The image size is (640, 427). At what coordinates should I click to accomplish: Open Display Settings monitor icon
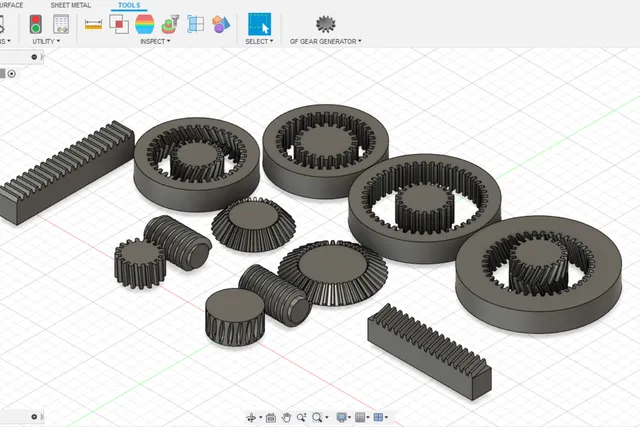pyautogui.click(x=341, y=417)
